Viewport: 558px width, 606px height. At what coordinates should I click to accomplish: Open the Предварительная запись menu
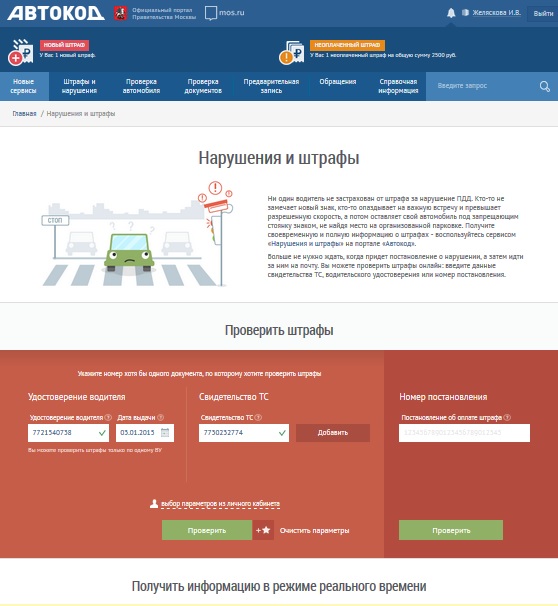click(271, 86)
